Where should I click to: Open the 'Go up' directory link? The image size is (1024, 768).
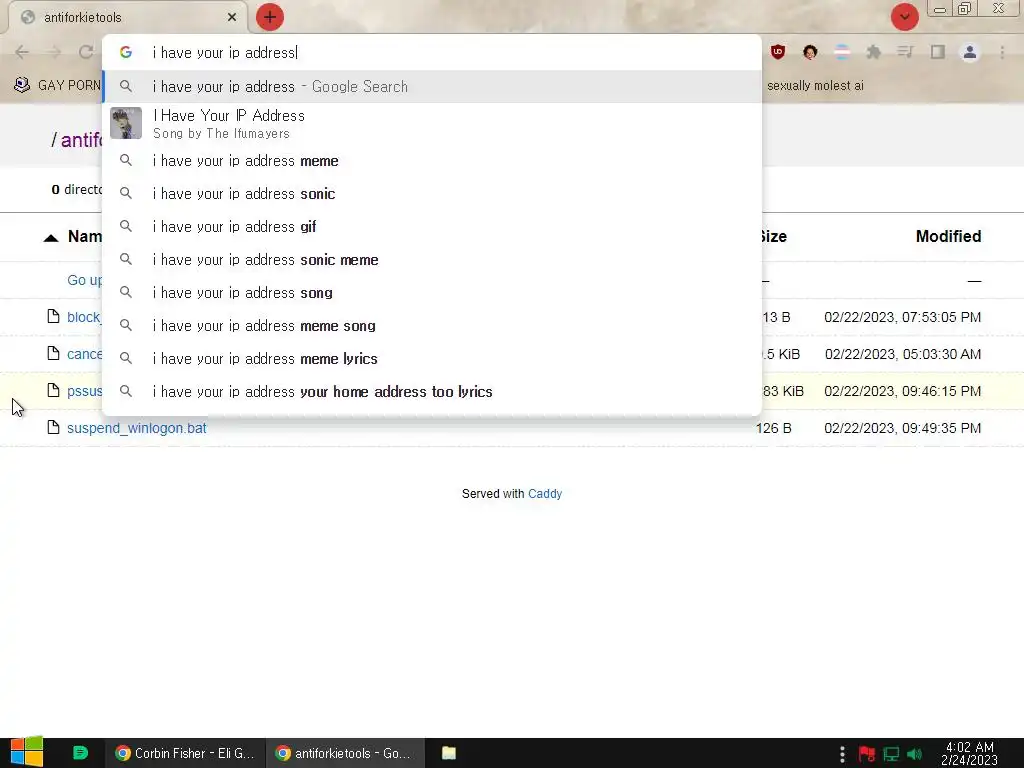(x=84, y=280)
